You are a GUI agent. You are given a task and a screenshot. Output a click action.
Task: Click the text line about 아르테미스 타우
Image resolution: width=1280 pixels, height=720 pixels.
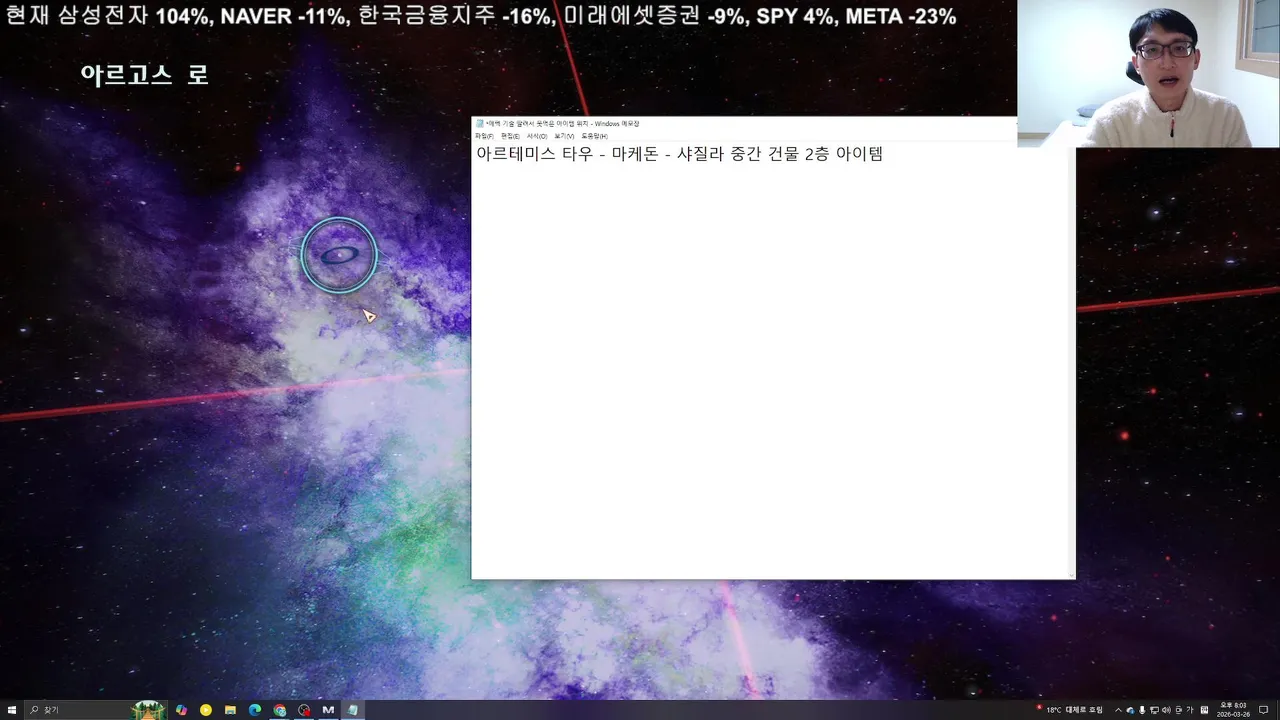pyautogui.click(x=679, y=154)
